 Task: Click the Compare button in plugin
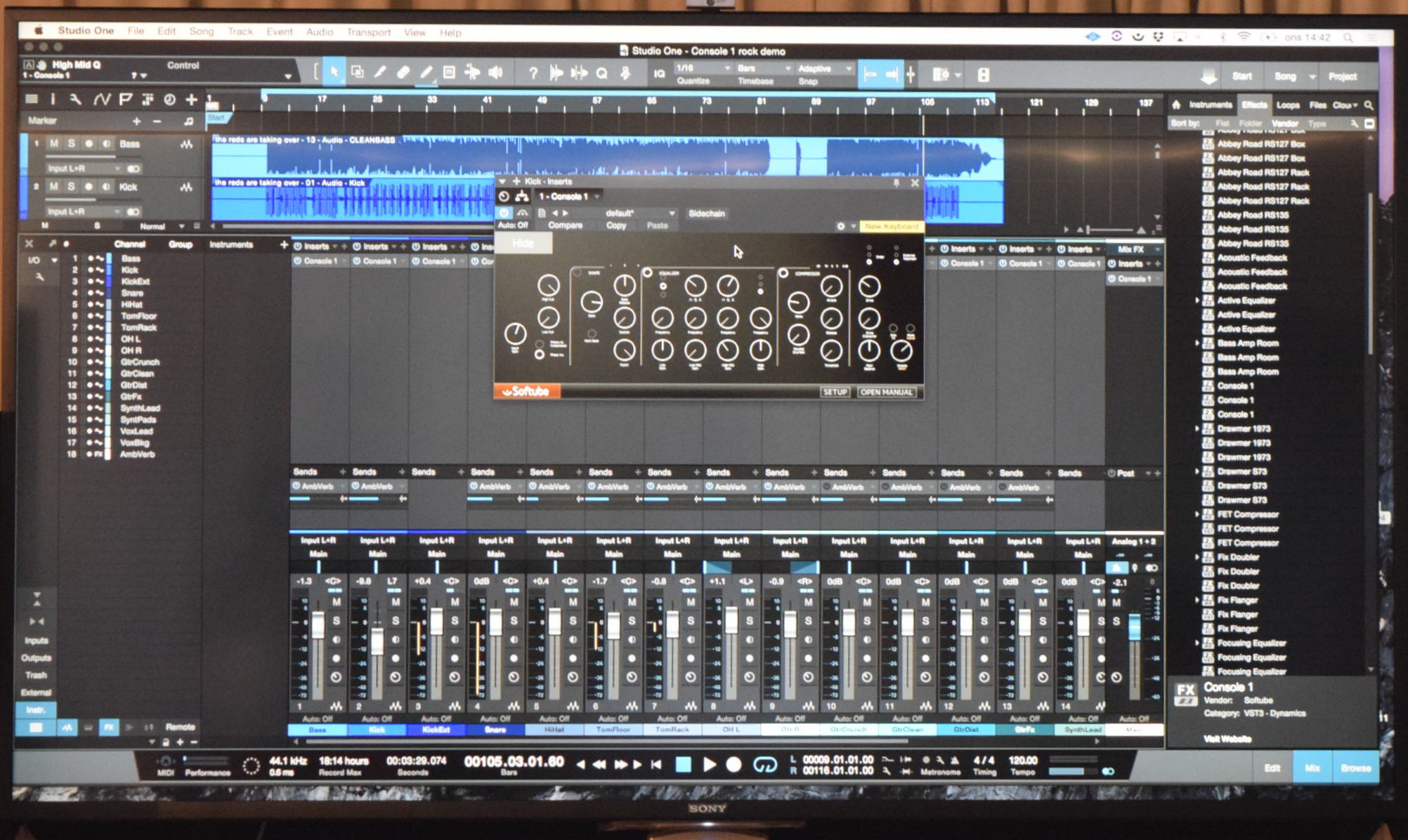click(565, 225)
